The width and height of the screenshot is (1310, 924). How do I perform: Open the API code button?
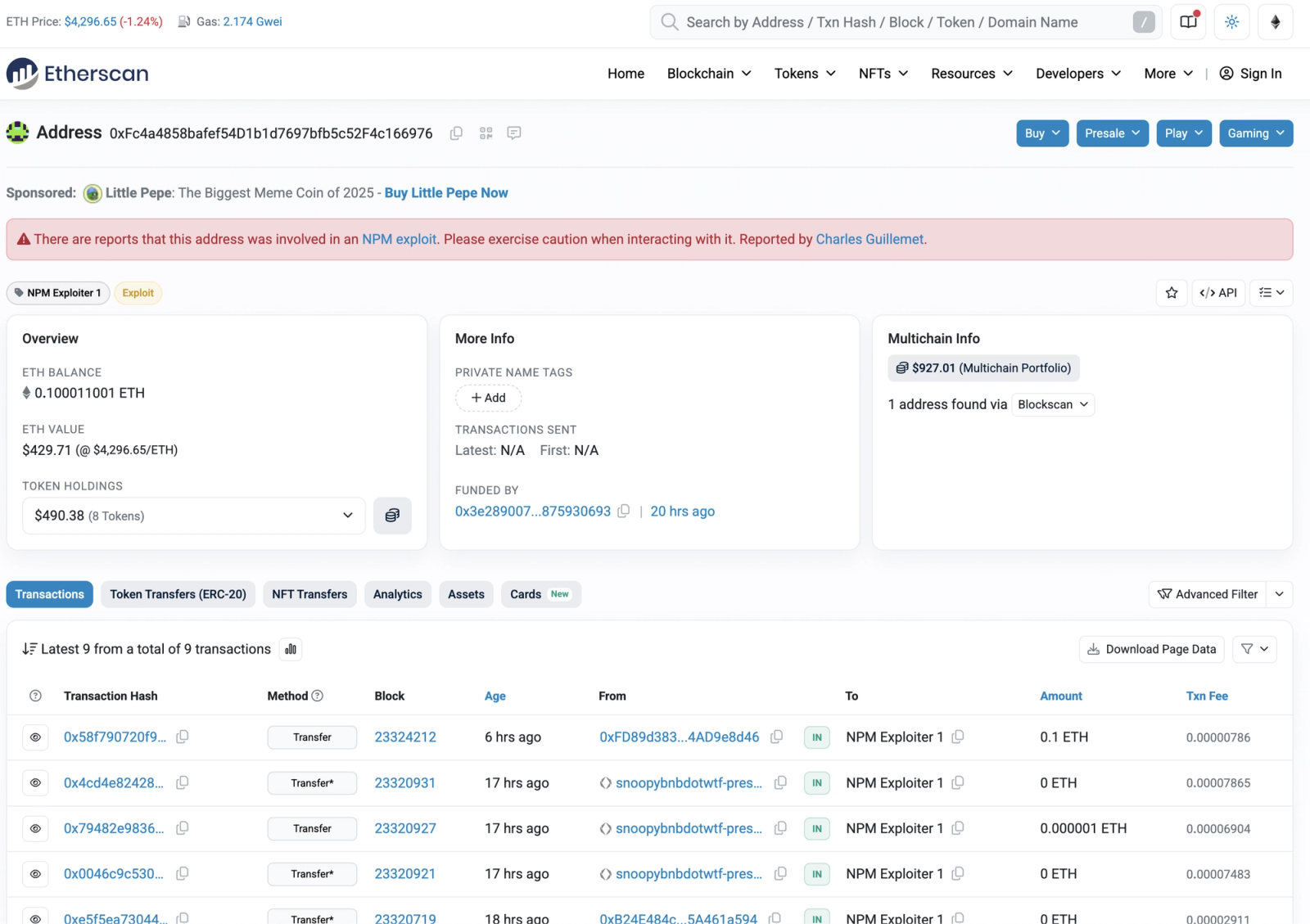pyautogui.click(x=1218, y=293)
